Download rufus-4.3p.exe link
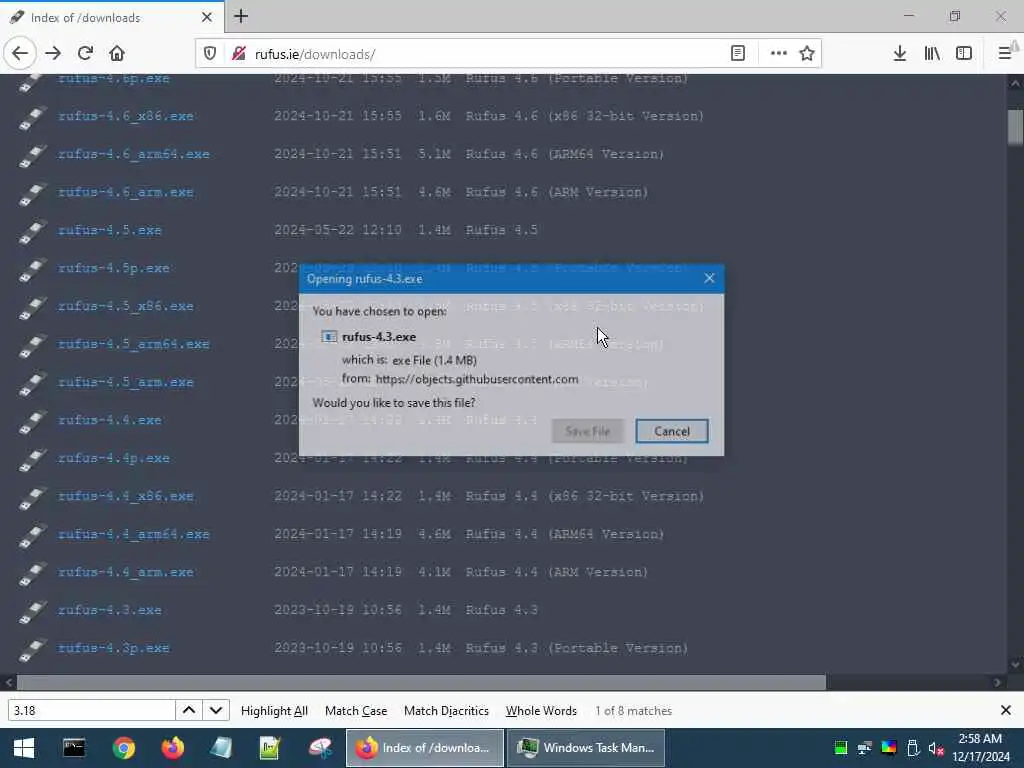Screen dimensions: 1024x768 coord(114,648)
